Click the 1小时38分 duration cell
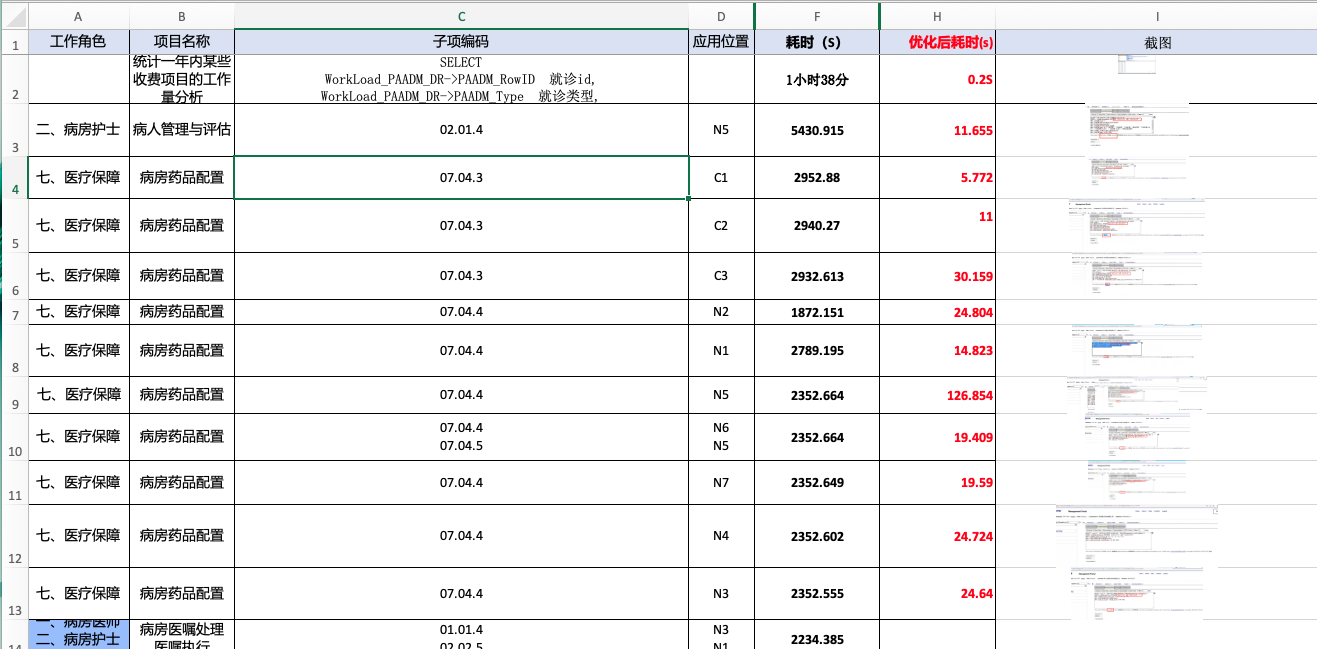The width and height of the screenshot is (1317, 649). pos(817,79)
